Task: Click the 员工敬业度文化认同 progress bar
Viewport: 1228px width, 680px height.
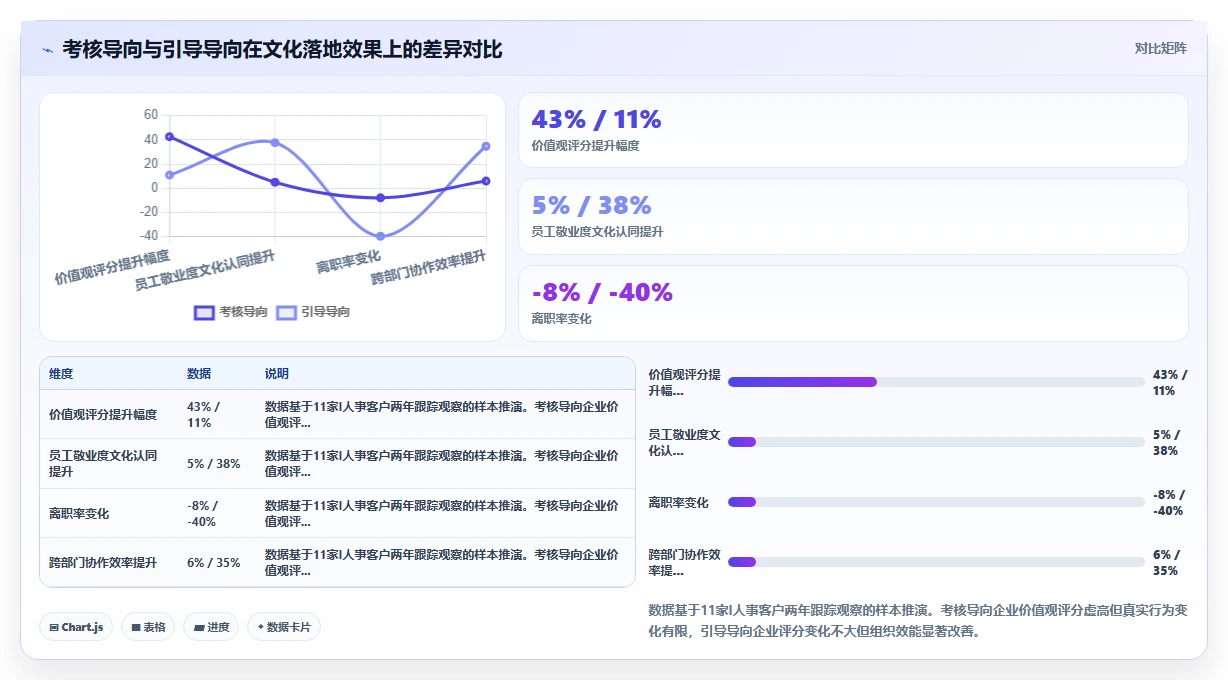Action: [936, 442]
